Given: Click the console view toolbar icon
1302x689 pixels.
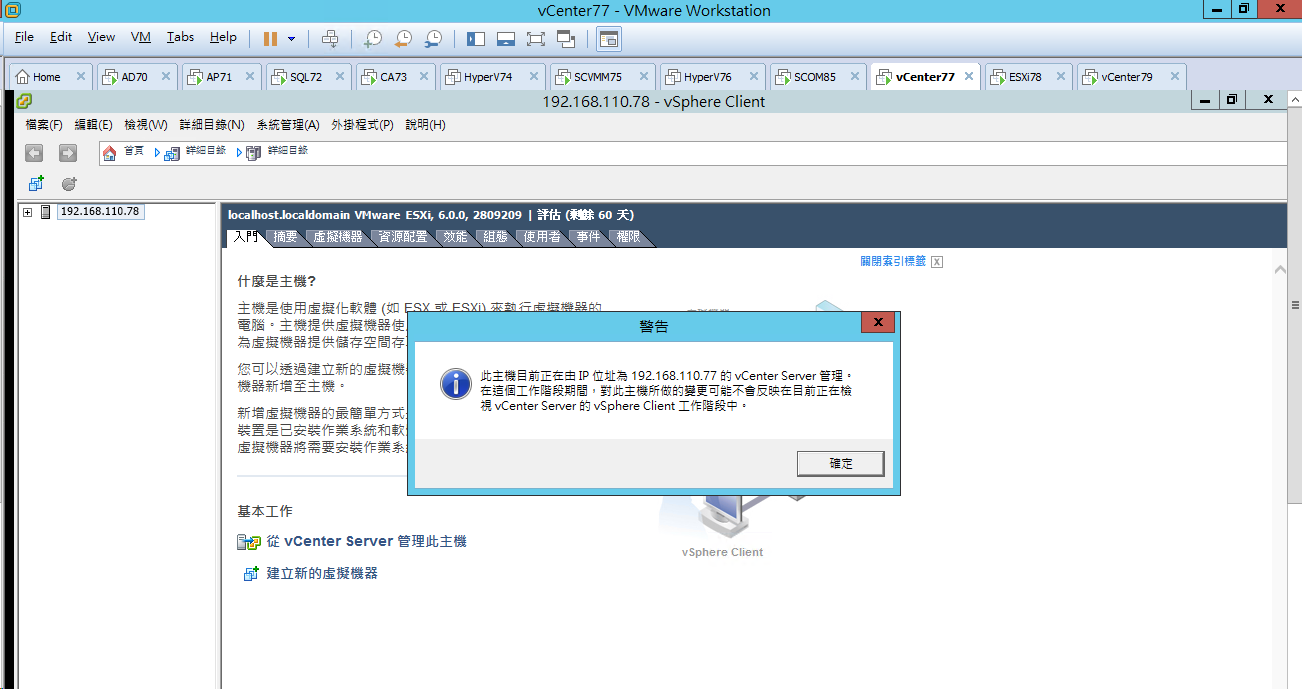Looking at the screenshot, I should (x=608, y=38).
